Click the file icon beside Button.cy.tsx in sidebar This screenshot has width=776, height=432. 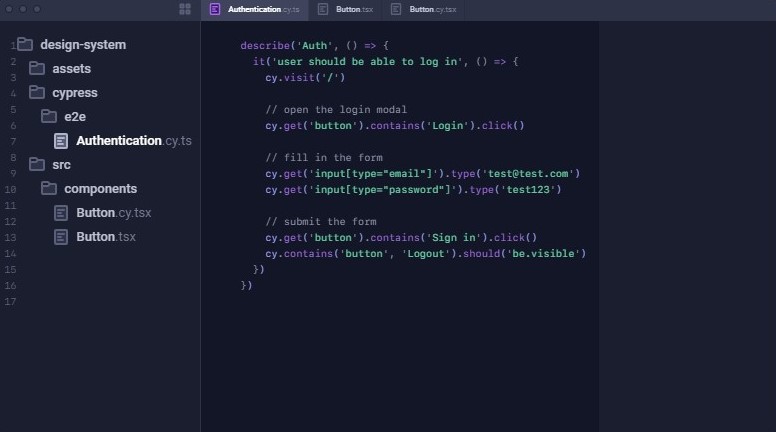click(61, 213)
